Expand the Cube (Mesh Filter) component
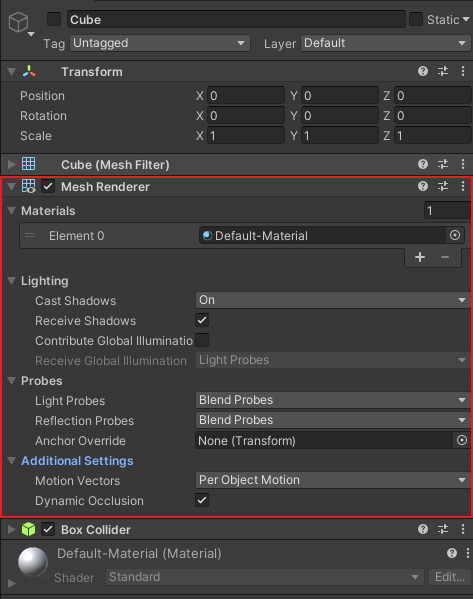The width and height of the screenshot is (473, 599). (x=11, y=164)
